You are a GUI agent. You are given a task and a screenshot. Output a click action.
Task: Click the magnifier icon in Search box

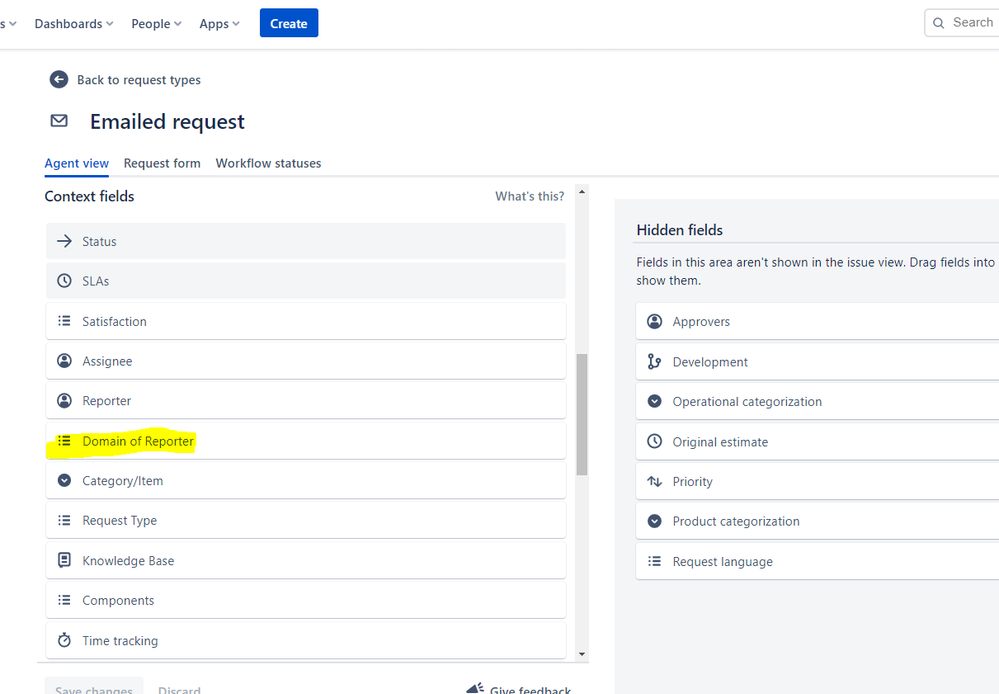click(938, 23)
